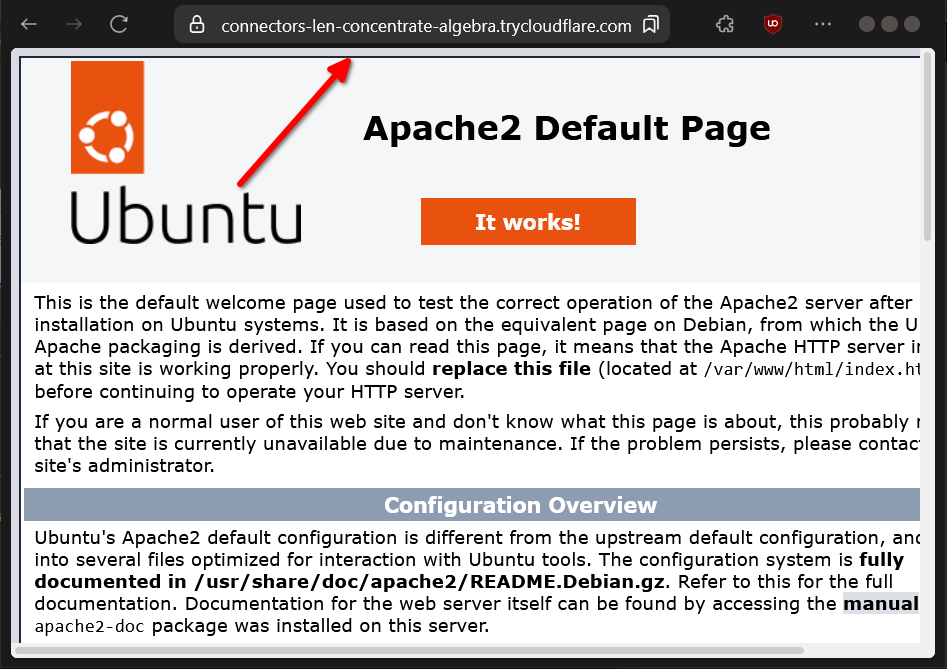This screenshot has width=947, height=669.
Task: Click the orange Ubuntu logo image
Action: coord(108,117)
